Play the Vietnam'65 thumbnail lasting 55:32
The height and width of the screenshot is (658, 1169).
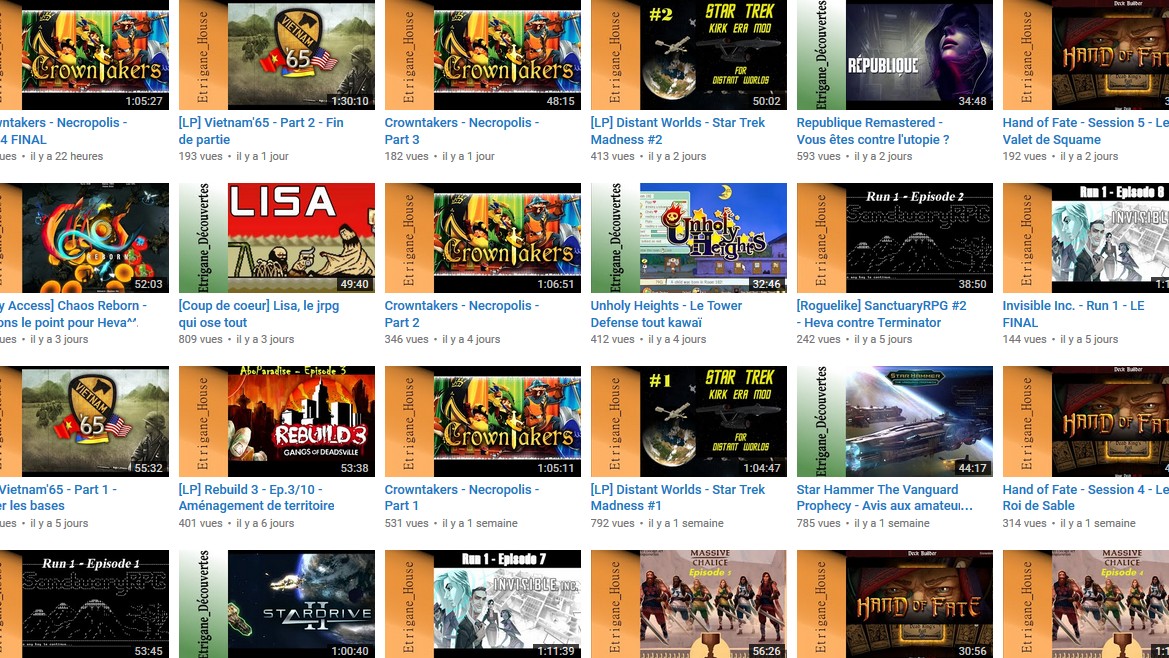pyautogui.click(x=84, y=421)
